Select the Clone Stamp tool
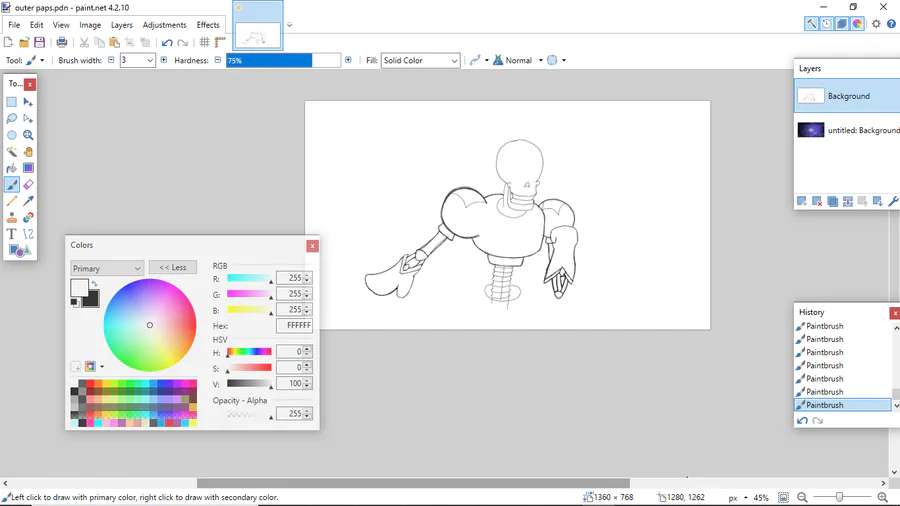 (x=11, y=217)
